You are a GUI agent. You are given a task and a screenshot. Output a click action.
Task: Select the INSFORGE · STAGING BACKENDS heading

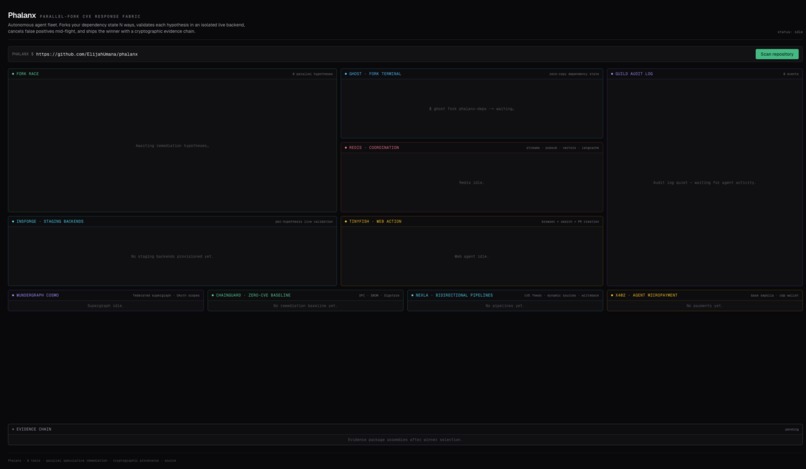point(49,221)
